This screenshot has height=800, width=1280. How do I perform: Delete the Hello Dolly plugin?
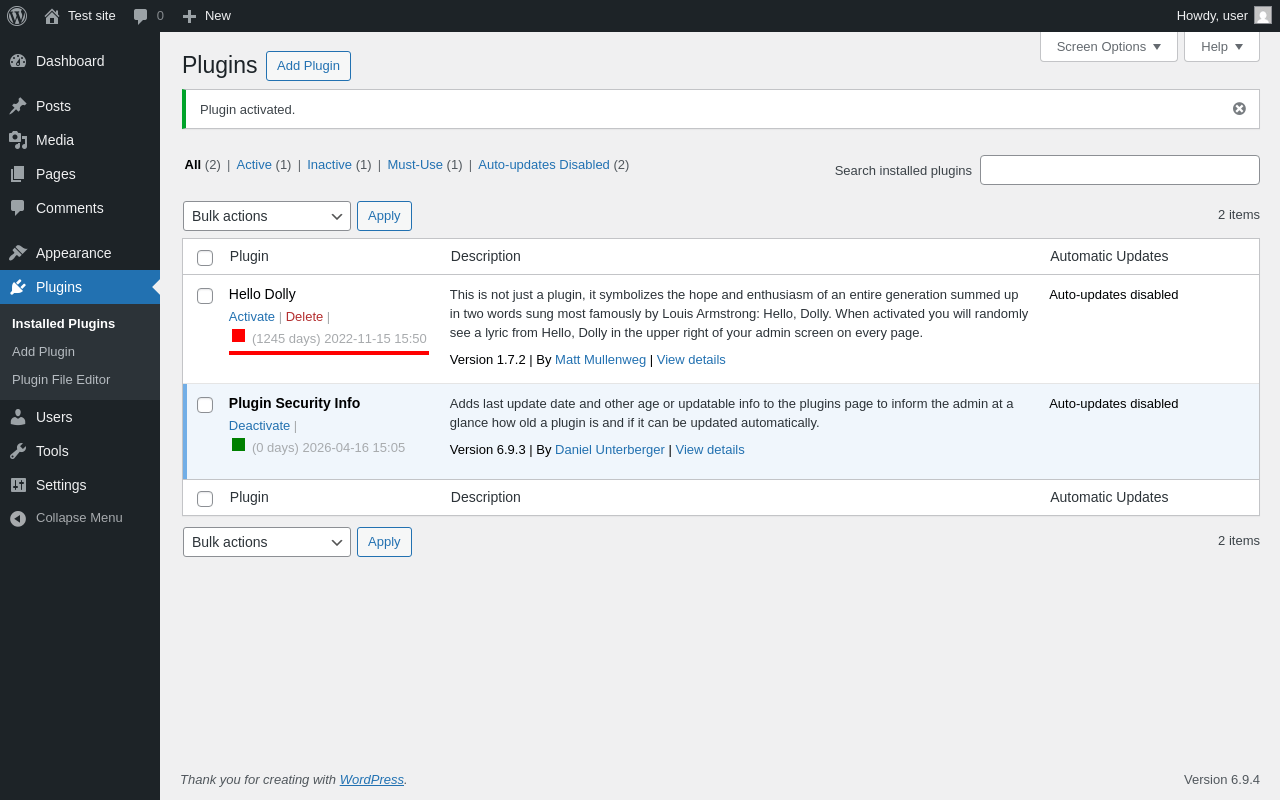[304, 317]
